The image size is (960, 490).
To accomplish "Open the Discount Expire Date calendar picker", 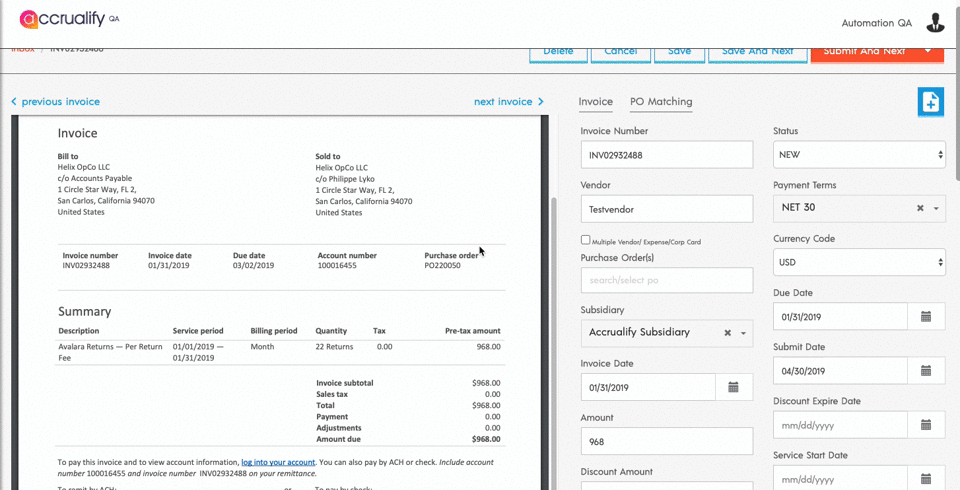I will (x=926, y=425).
